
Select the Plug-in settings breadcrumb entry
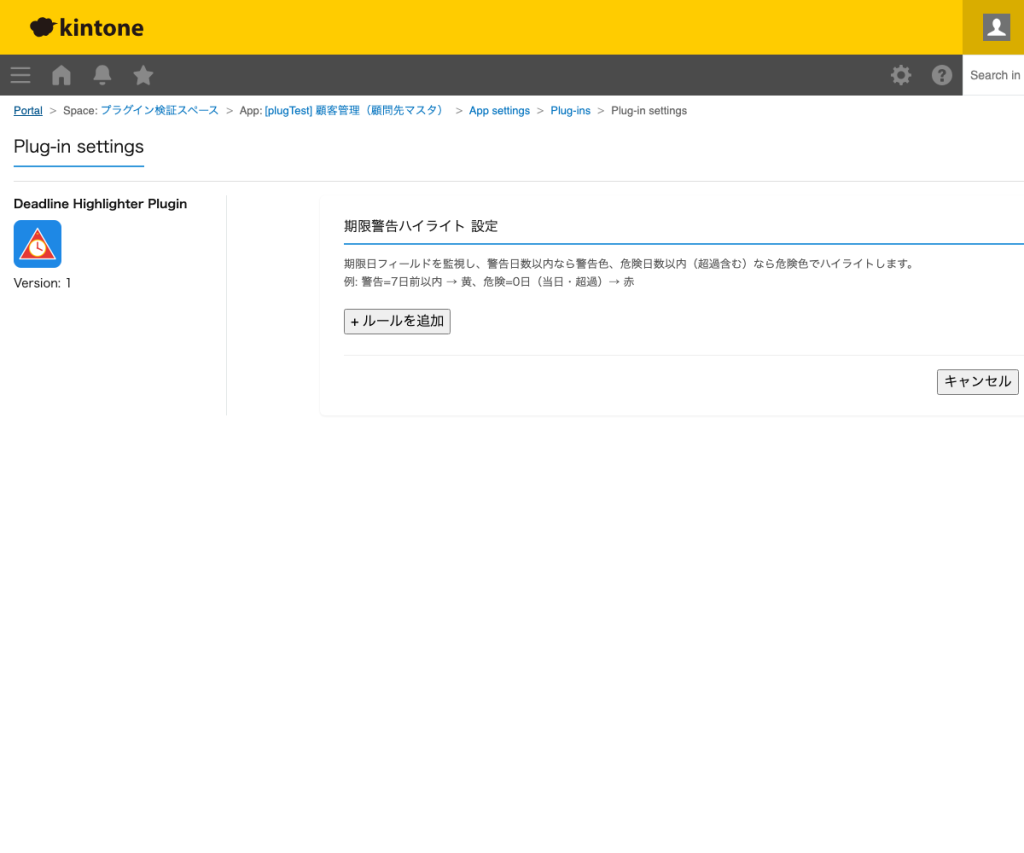[648, 110]
